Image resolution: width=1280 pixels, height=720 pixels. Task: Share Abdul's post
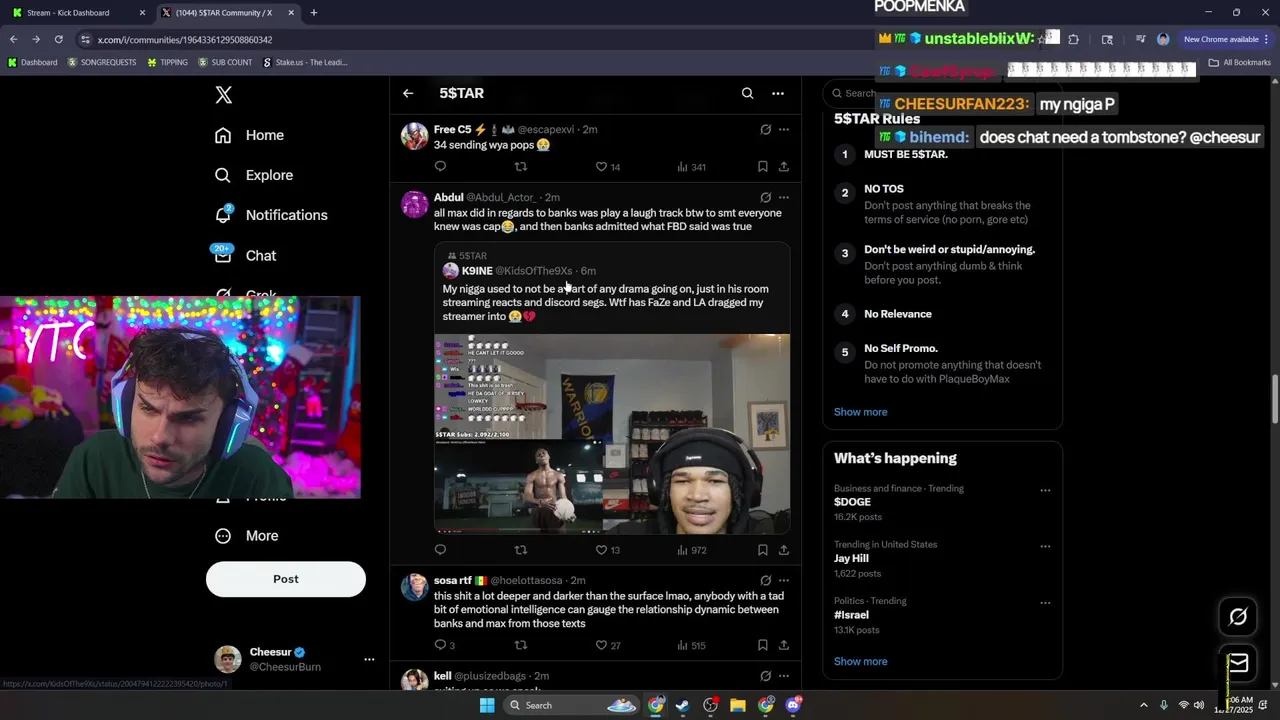[784, 550]
